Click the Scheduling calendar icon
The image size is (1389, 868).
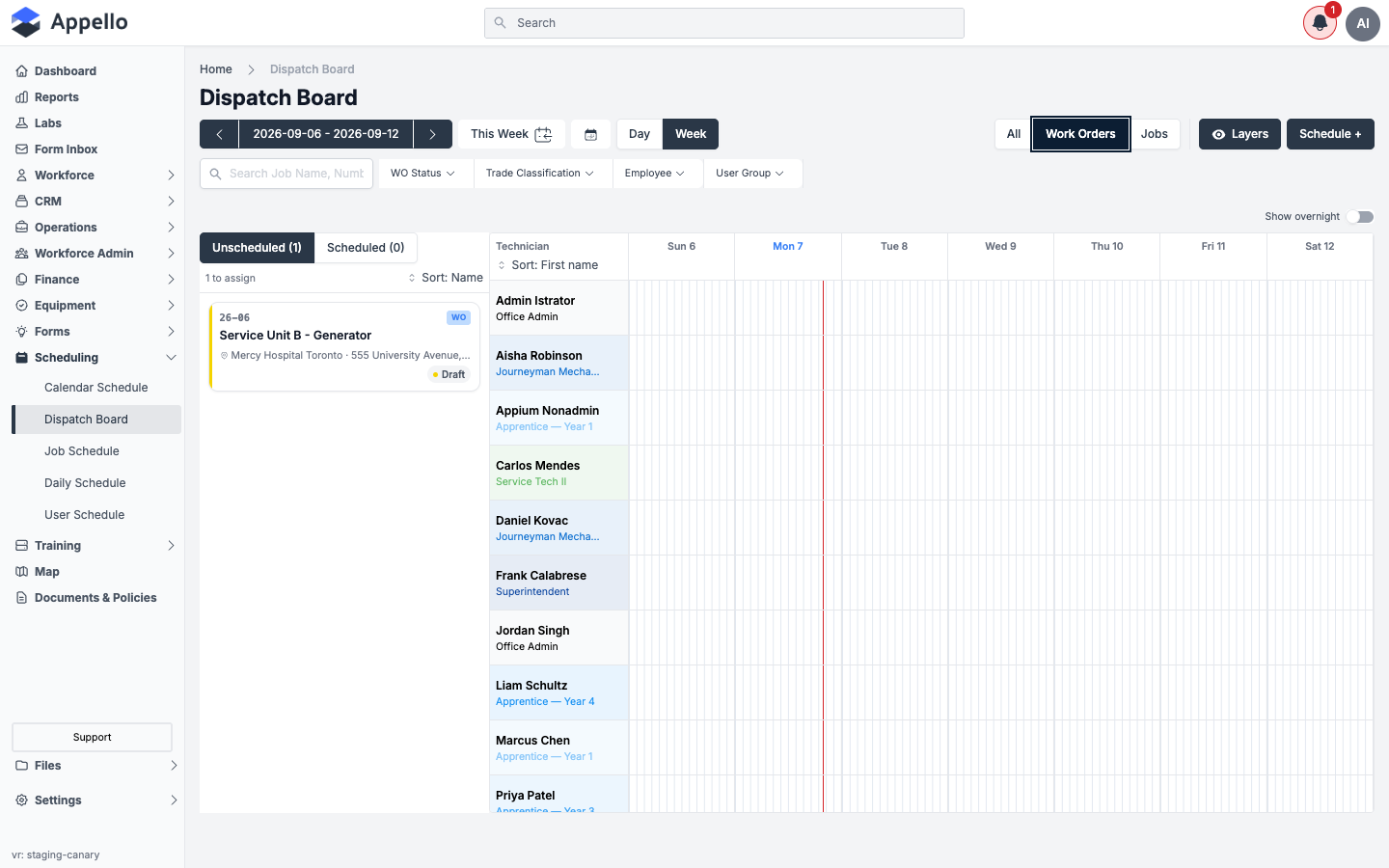[21, 358]
